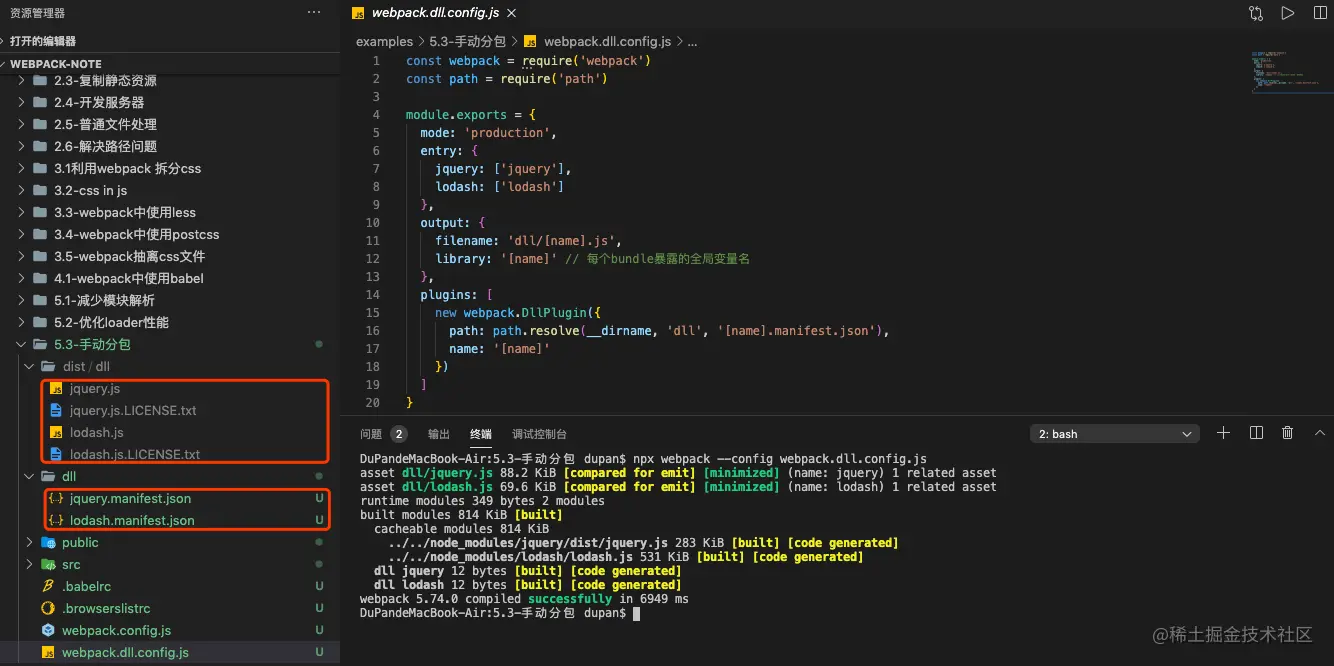Click line number 15 in the gutter
Screen dimensions: 1334x666
pyautogui.click(x=373, y=312)
